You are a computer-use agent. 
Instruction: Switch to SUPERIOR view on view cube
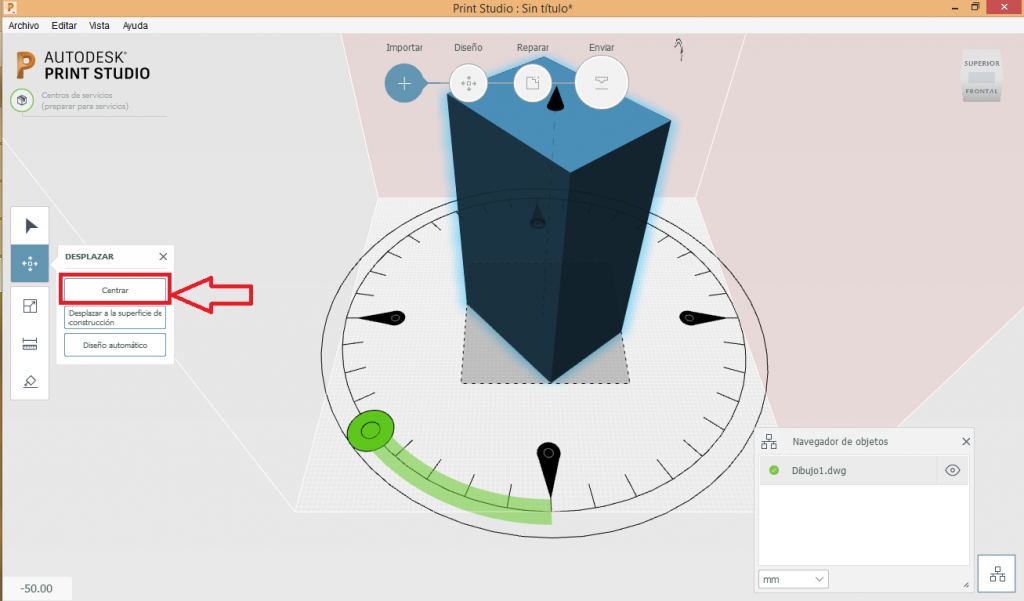(981, 63)
